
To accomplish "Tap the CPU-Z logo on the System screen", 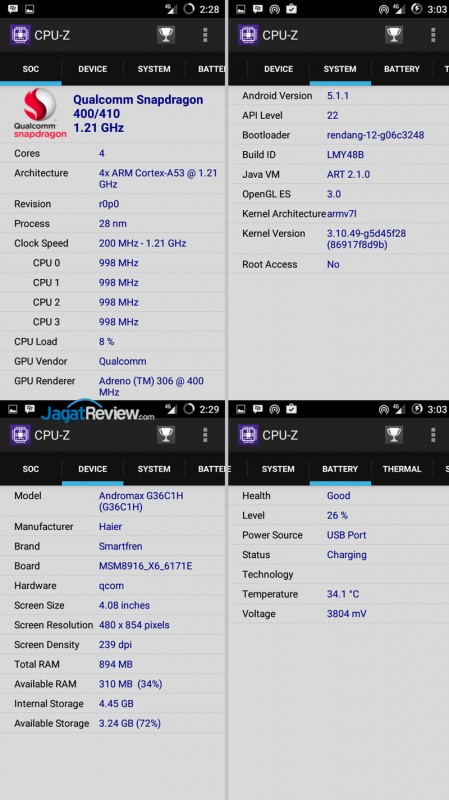I will coord(248,35).
